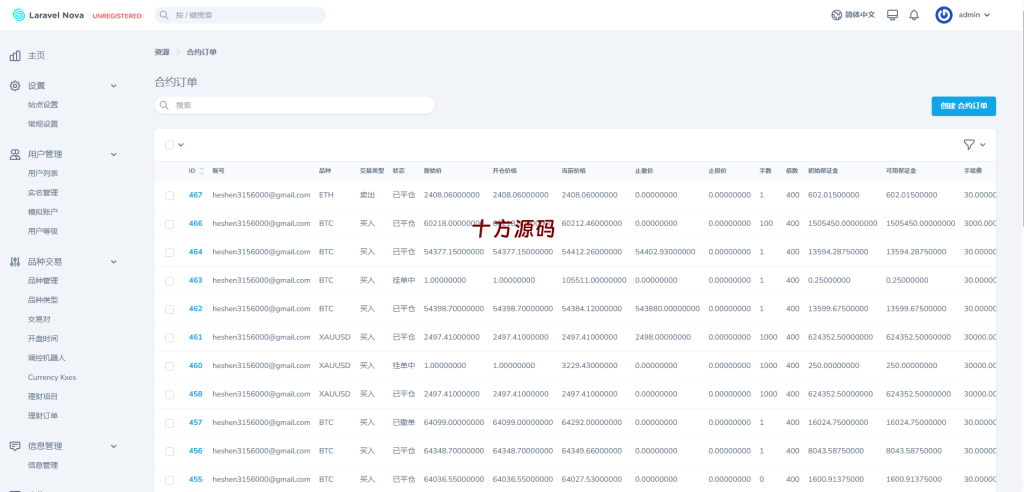Click the search magnifier in 搜索 field

point(164,105)
